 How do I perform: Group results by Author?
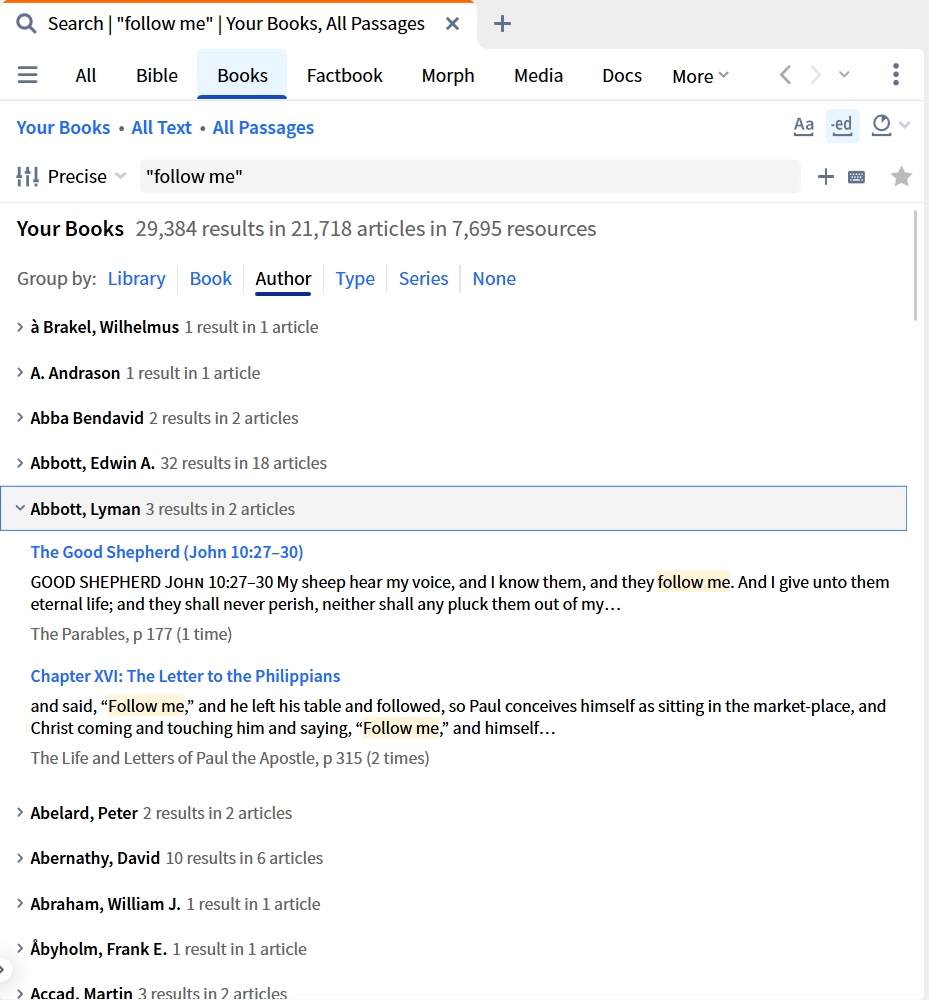[283, 279]
